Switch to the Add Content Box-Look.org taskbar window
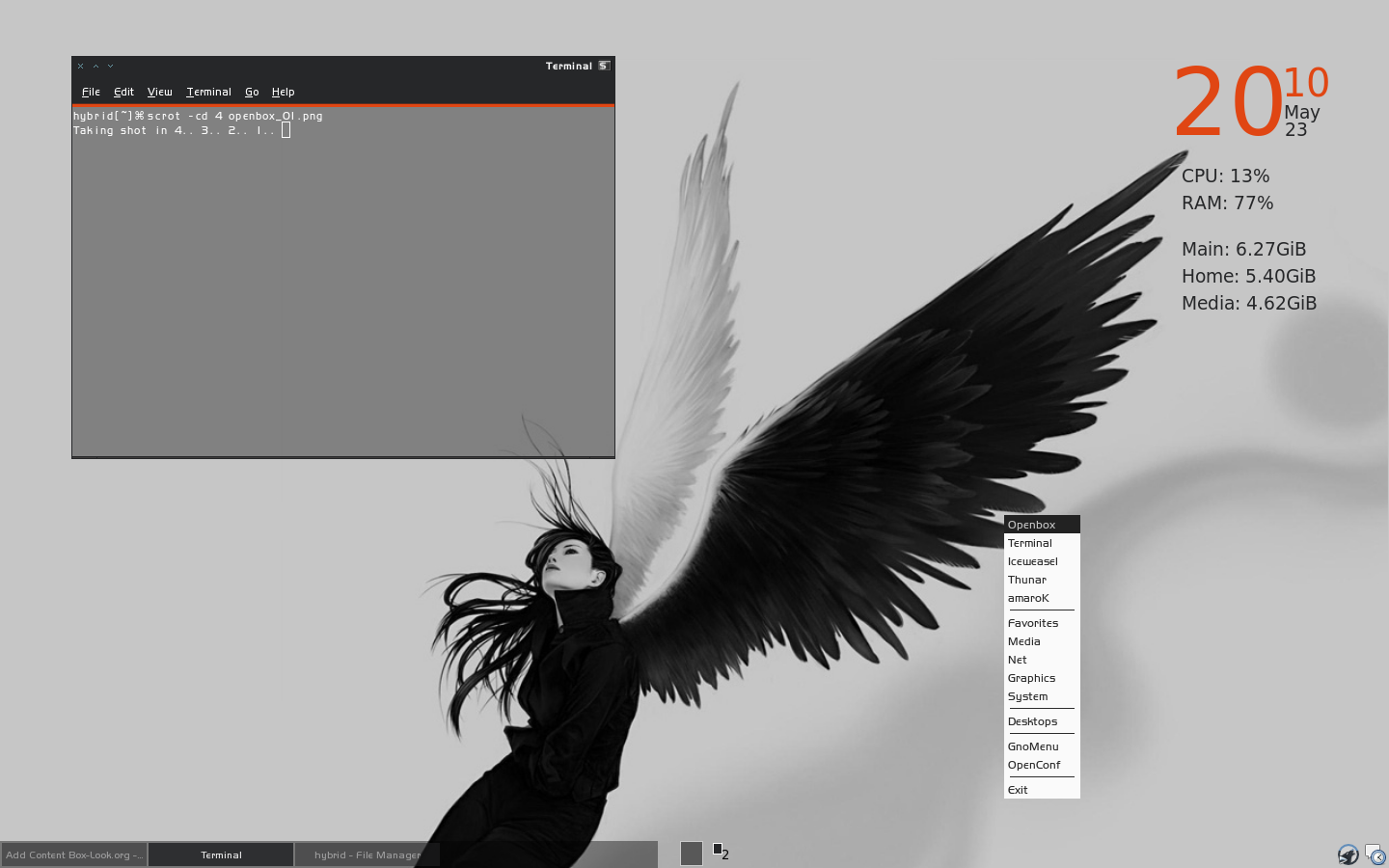The width and height of the screenshot is (1389, 868). click(x=73, y=854)
